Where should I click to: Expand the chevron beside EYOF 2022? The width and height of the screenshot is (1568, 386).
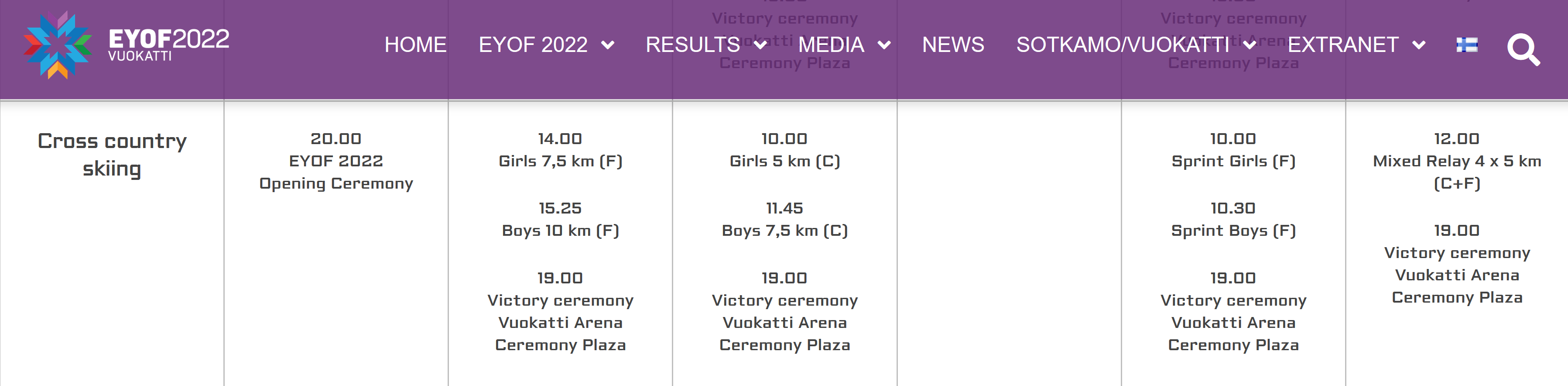tap(607, 45)
